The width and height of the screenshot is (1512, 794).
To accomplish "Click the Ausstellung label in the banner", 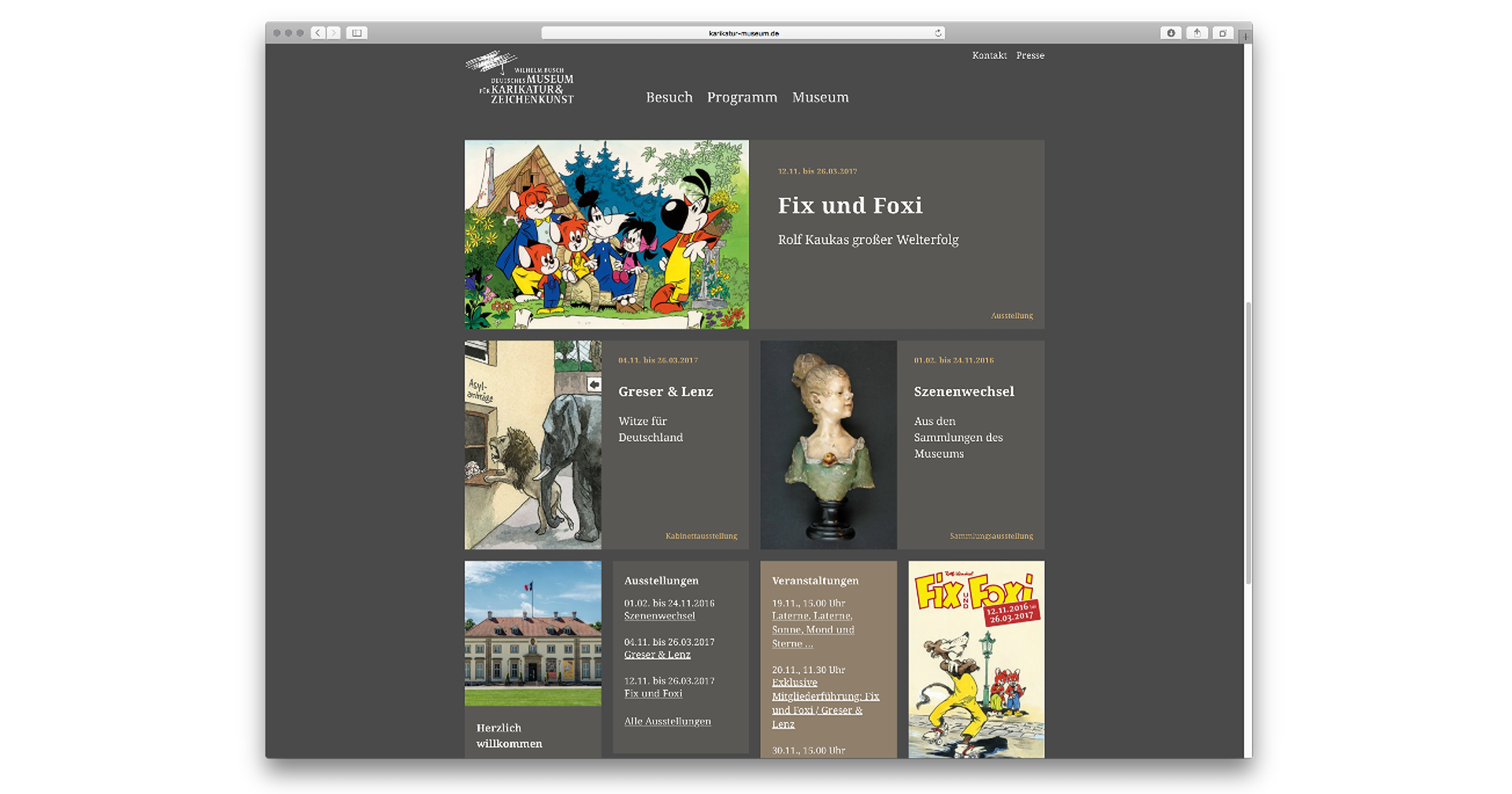I will (x=1012, y=316).
